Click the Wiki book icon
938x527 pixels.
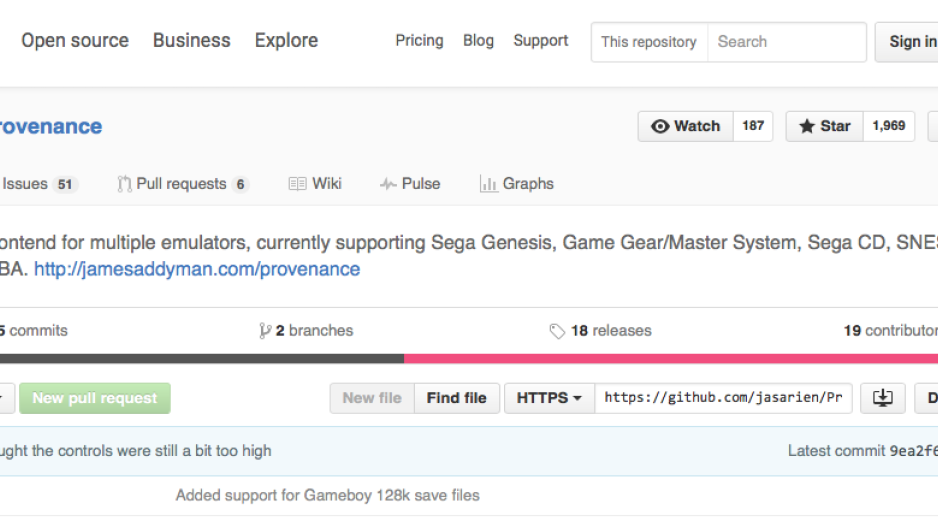297,184
